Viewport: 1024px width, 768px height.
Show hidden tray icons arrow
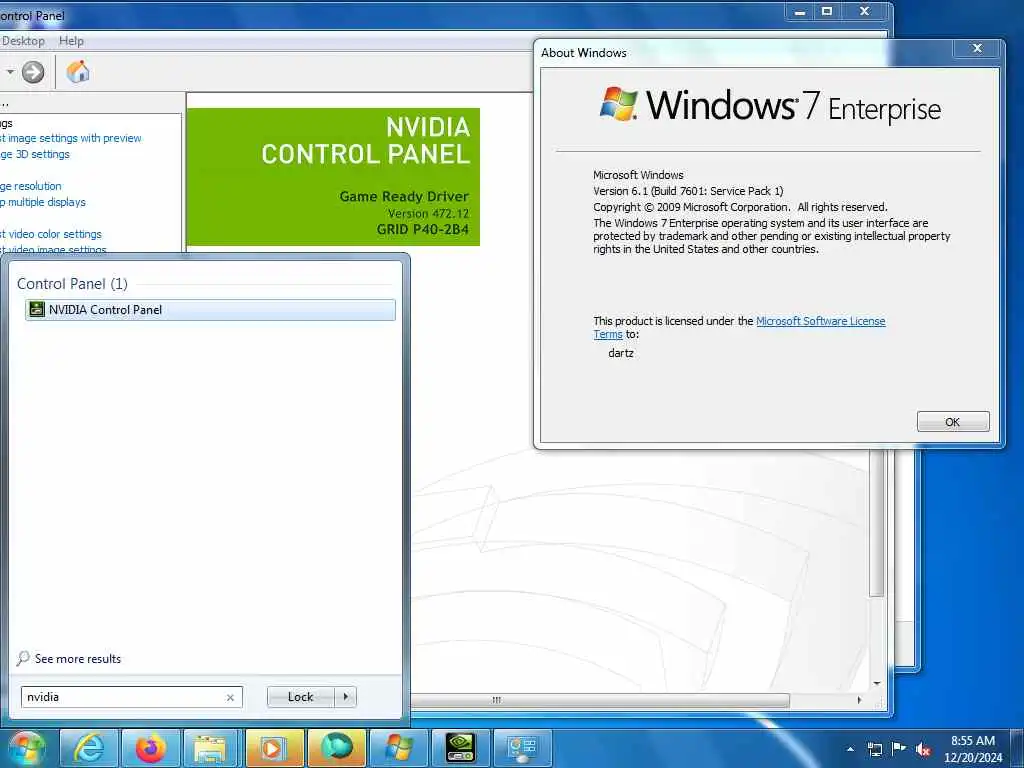pos(850,749)
